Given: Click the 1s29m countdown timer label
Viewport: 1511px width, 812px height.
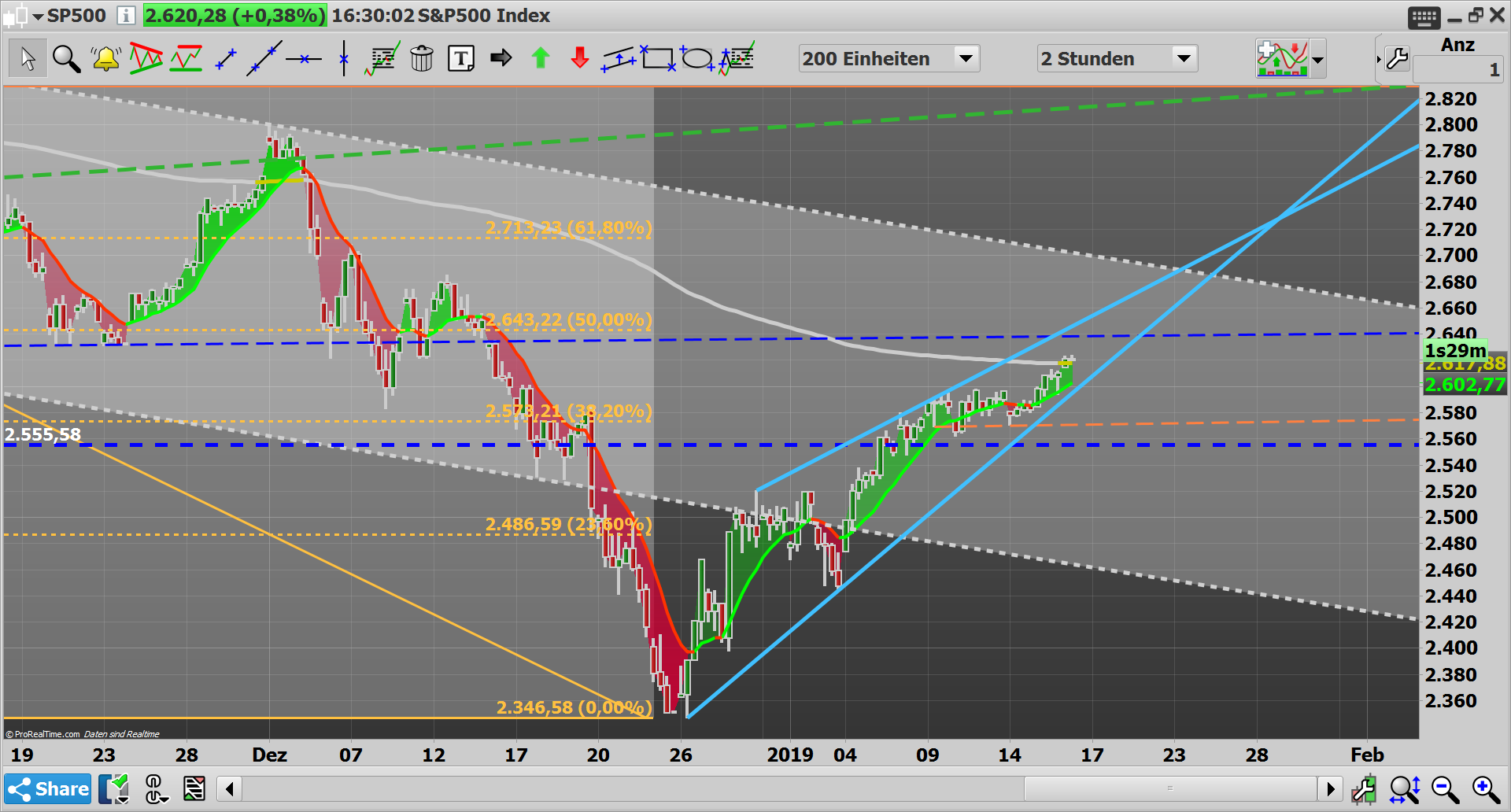Looking at the screenshot, I should pos(1456,350).
